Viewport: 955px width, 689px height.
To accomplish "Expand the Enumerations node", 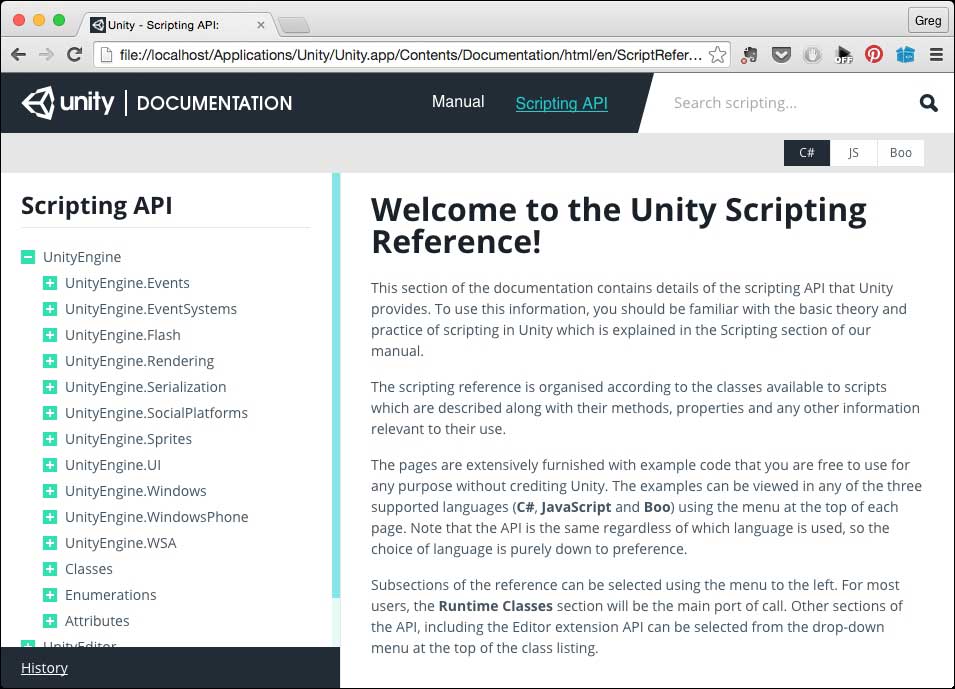I will point(50,595).
